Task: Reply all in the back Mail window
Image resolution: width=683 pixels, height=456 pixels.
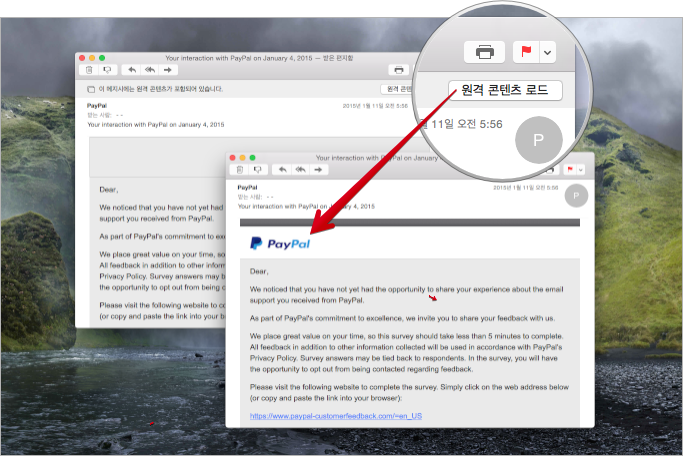Action: click(150, 70)
